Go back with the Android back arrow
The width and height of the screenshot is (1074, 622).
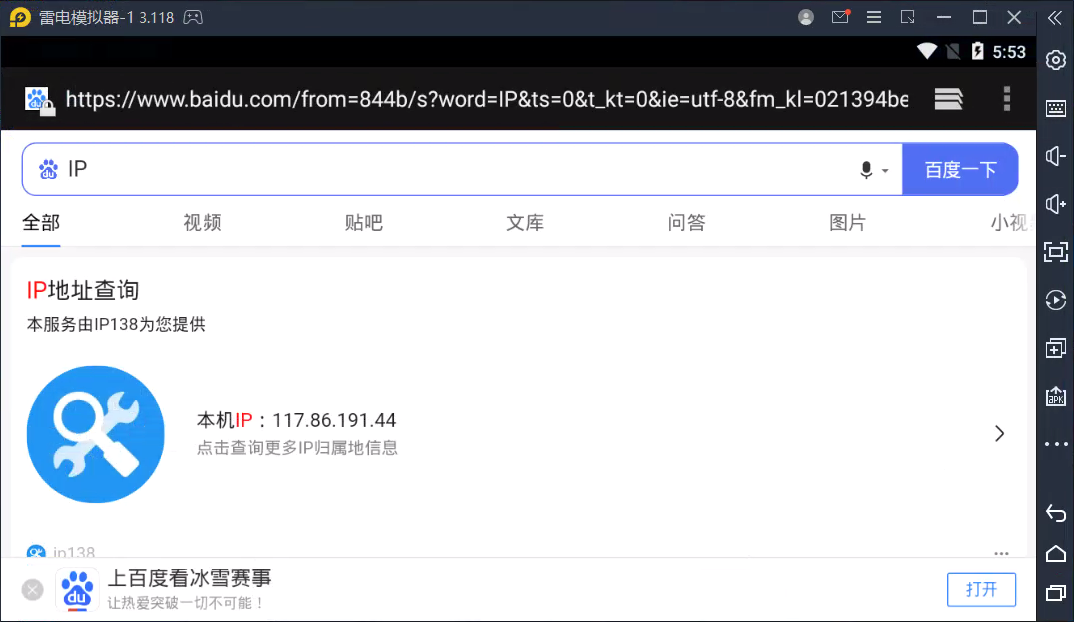[x=1056, y=513]
